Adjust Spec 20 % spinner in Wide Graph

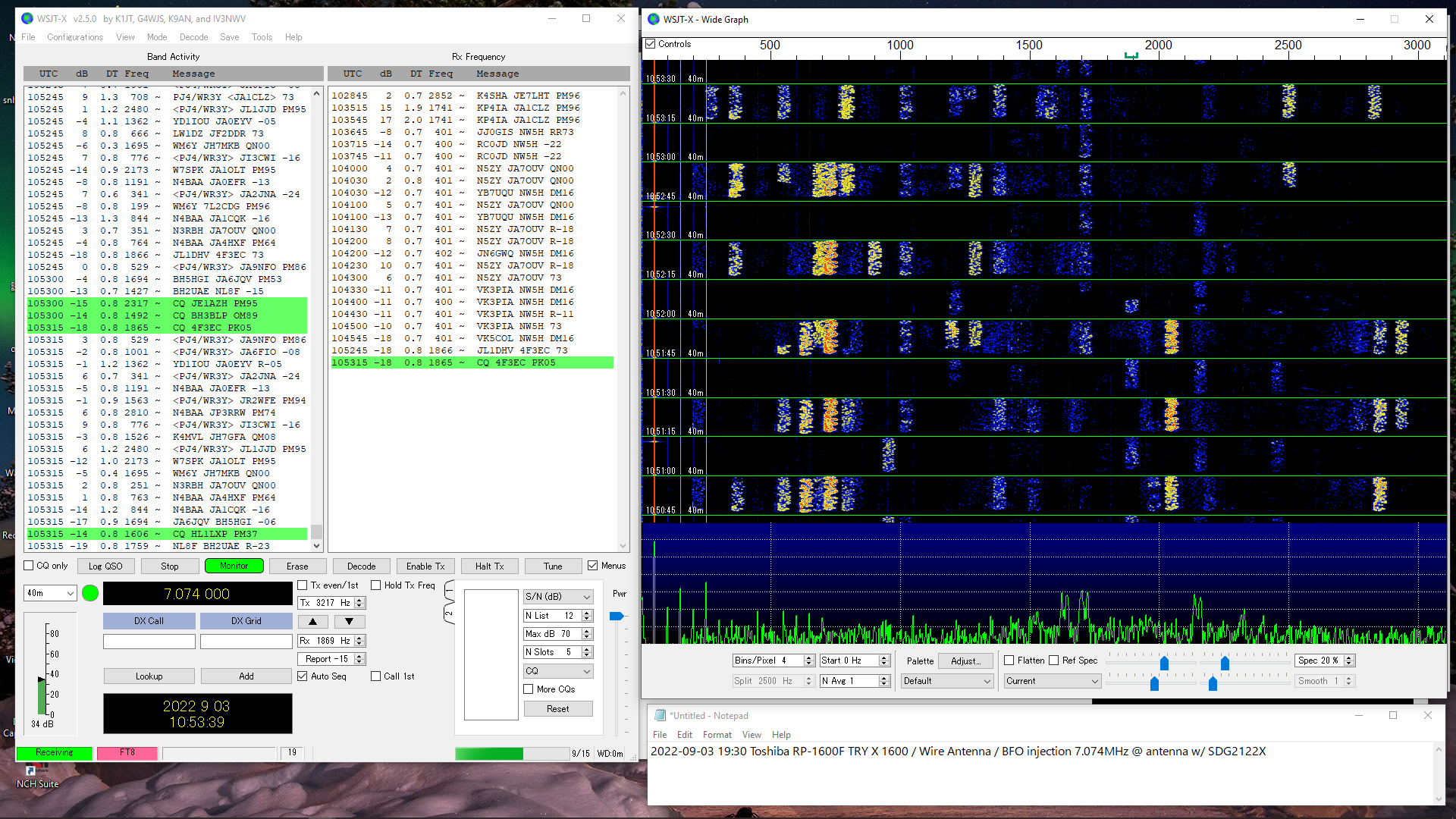coord(1349,661)
